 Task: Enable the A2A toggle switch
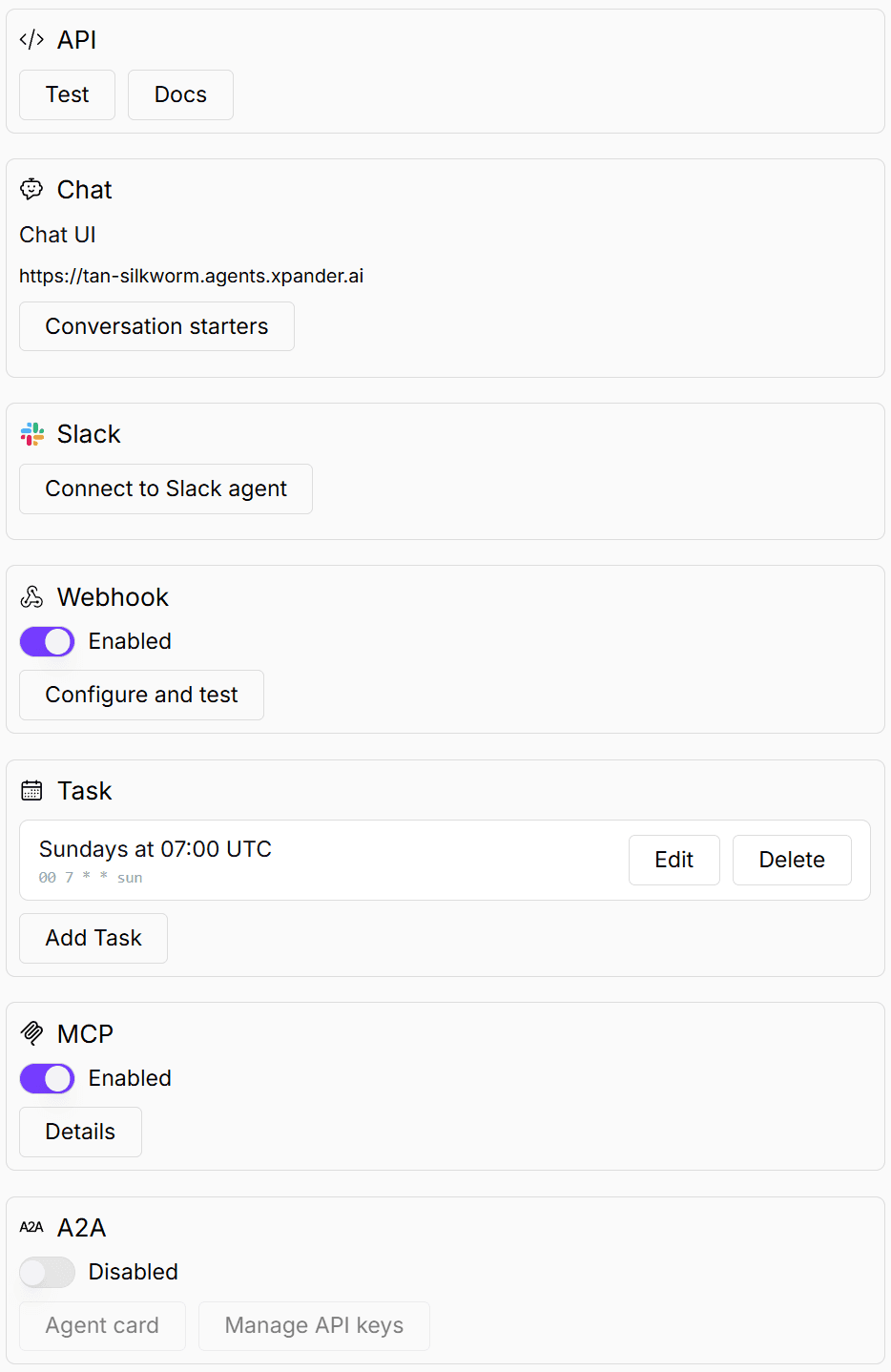(x=47, y=1272)
